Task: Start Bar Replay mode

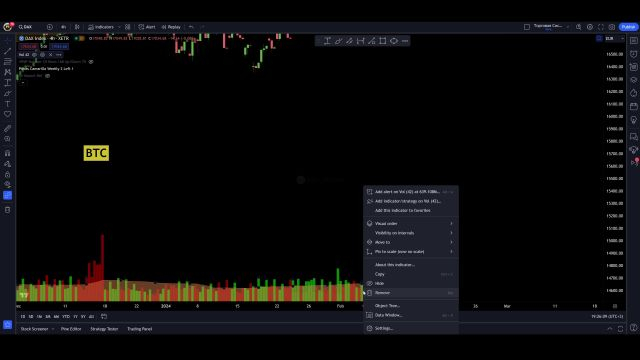Action: tap(171, 27)
